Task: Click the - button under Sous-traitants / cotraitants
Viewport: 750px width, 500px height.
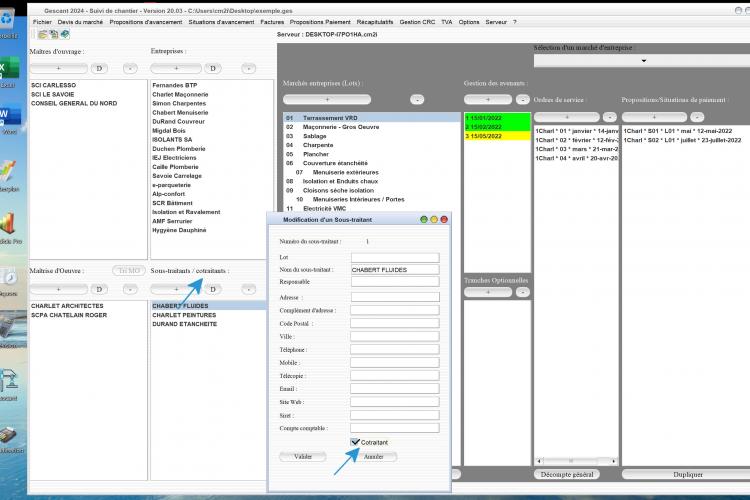Action: (248, 289)
